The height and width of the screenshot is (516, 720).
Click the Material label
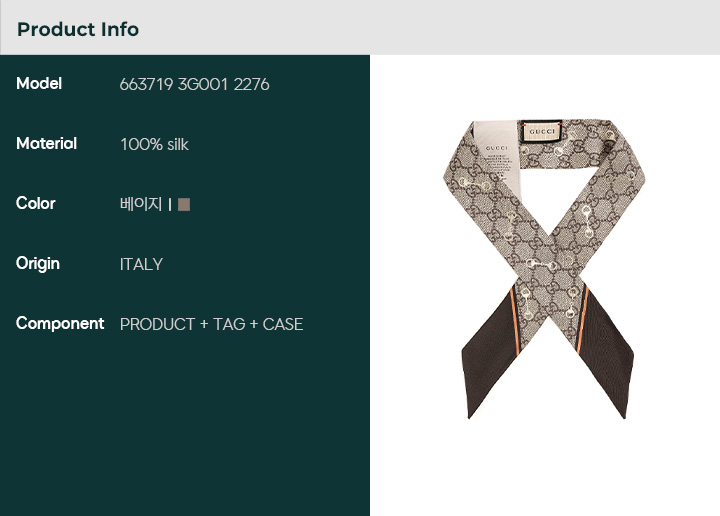pos(46,144)
